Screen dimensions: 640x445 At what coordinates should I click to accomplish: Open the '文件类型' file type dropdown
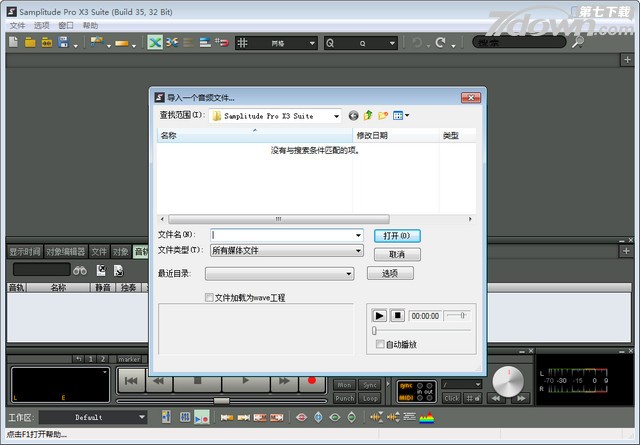point(358,250)
